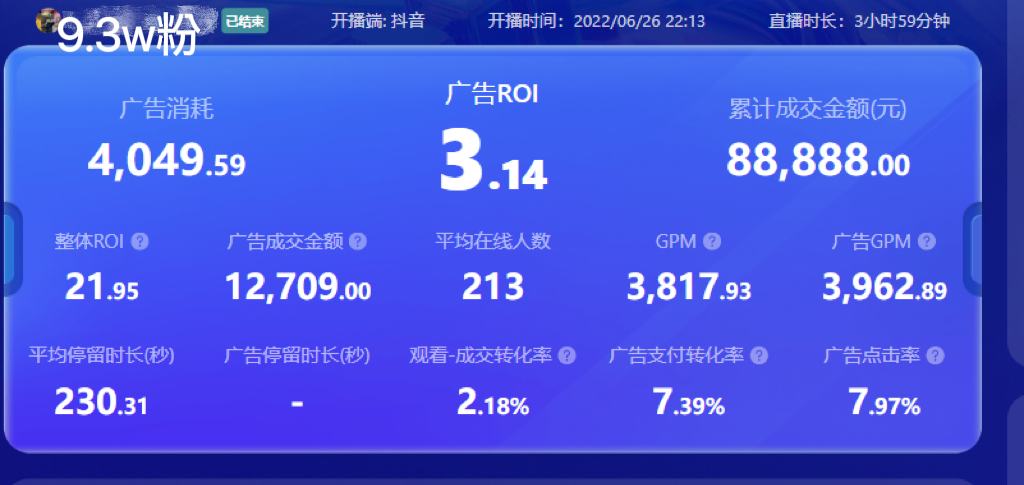Click the 9.3w粉 follower count text
Image resolution: width=1024 pixels, height=485 pixels.
click(128, 37)
